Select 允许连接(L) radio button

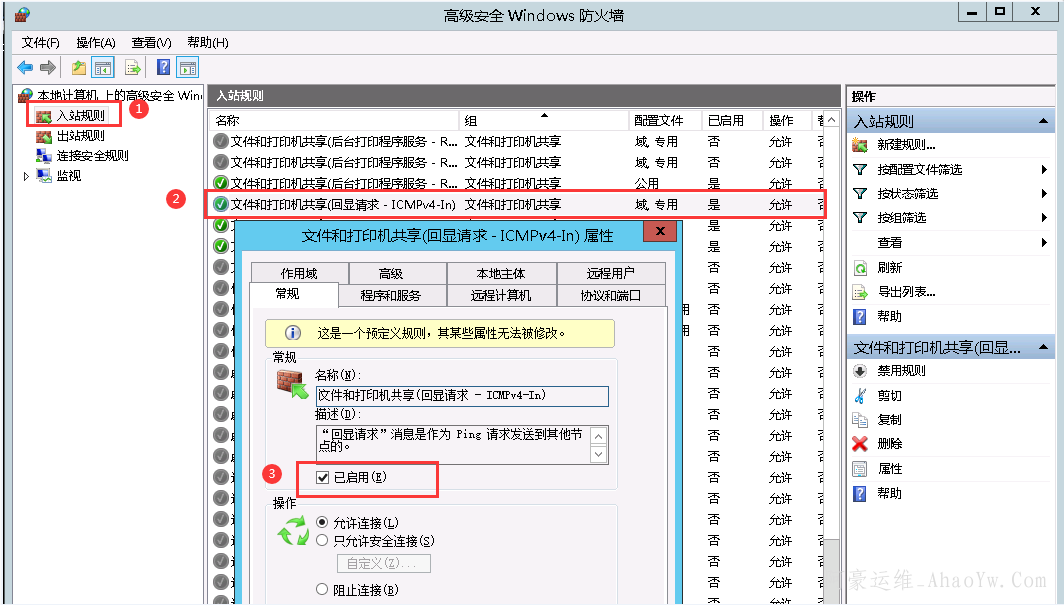point(322,522)
